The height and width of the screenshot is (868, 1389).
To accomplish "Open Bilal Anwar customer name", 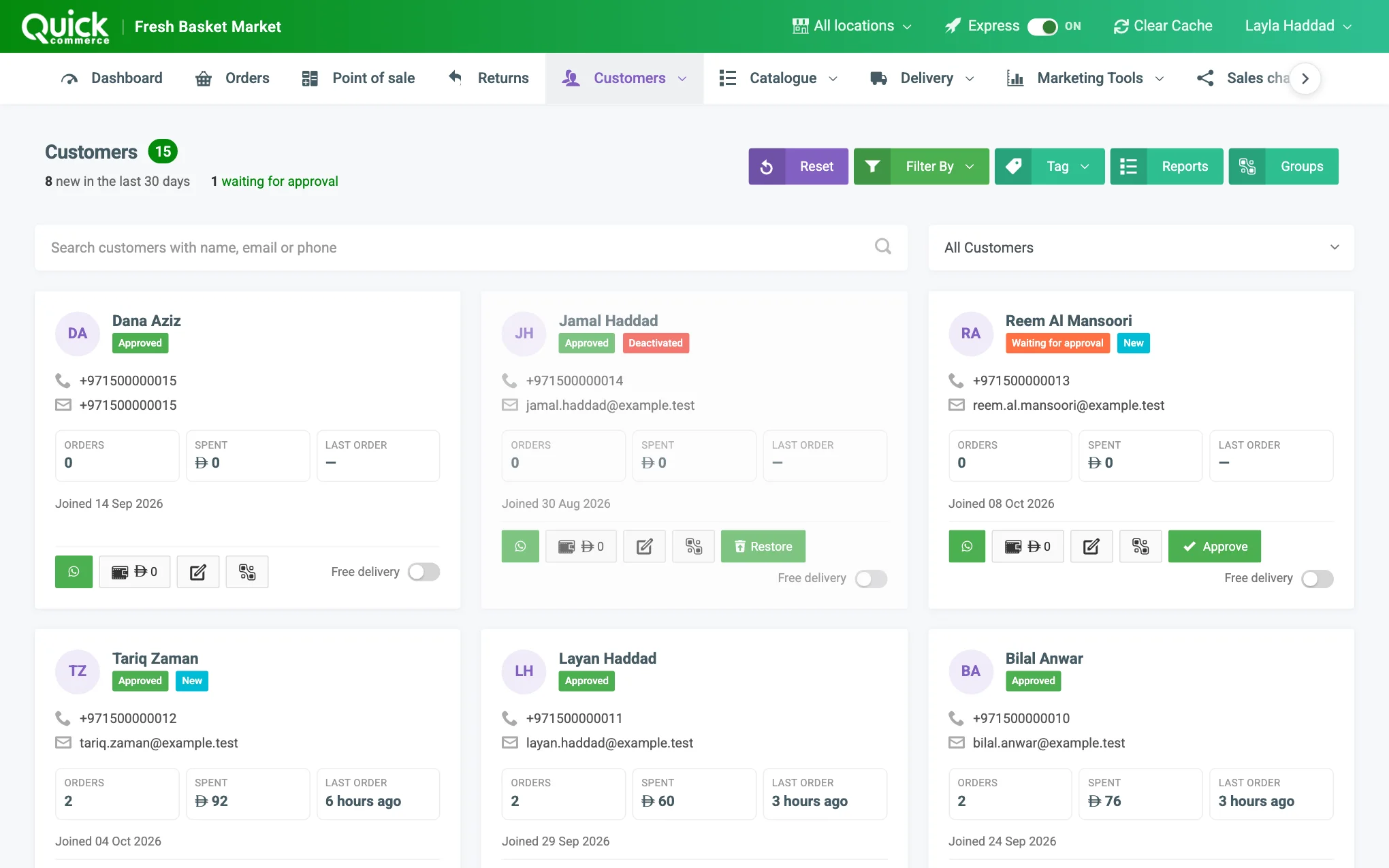I will 1044,658.
